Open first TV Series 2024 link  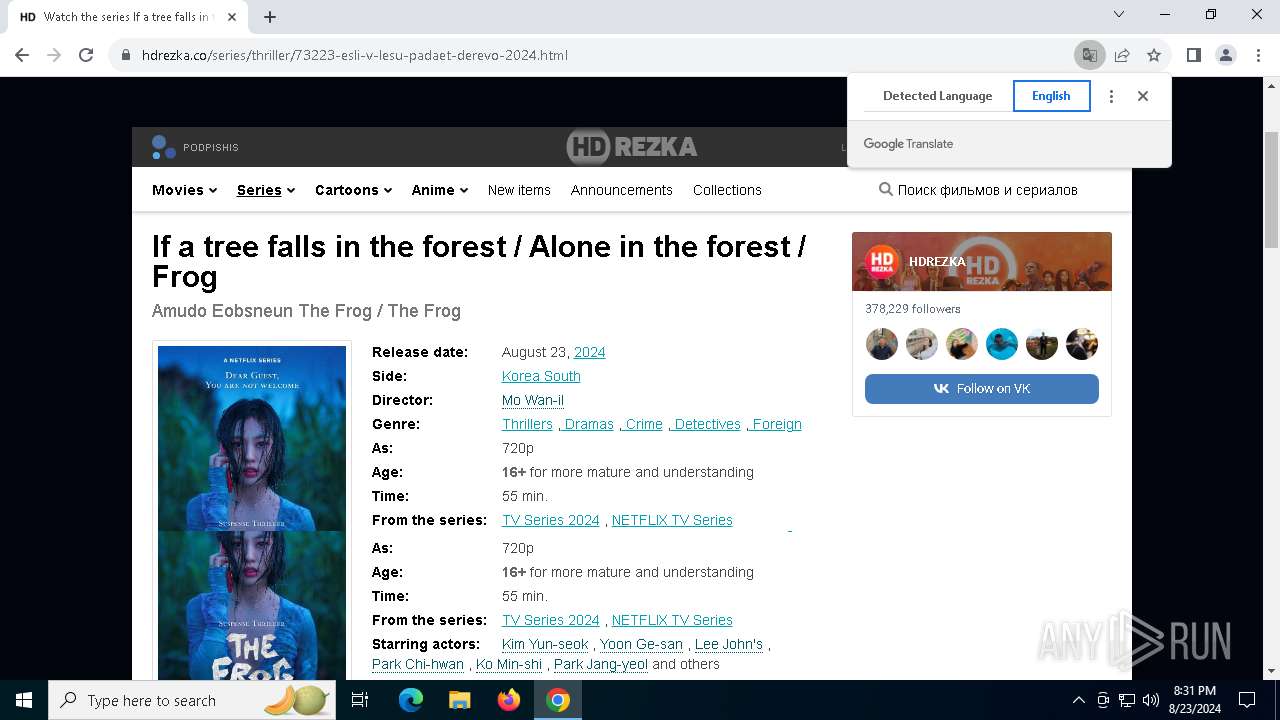click(551, 520)
